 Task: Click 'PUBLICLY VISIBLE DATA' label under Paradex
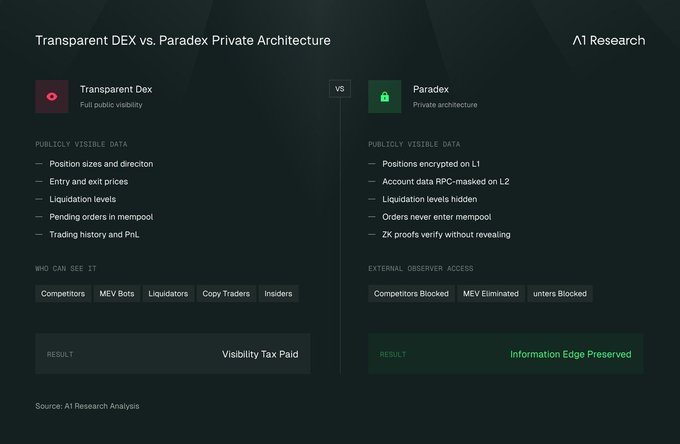(x=414, y=144)
